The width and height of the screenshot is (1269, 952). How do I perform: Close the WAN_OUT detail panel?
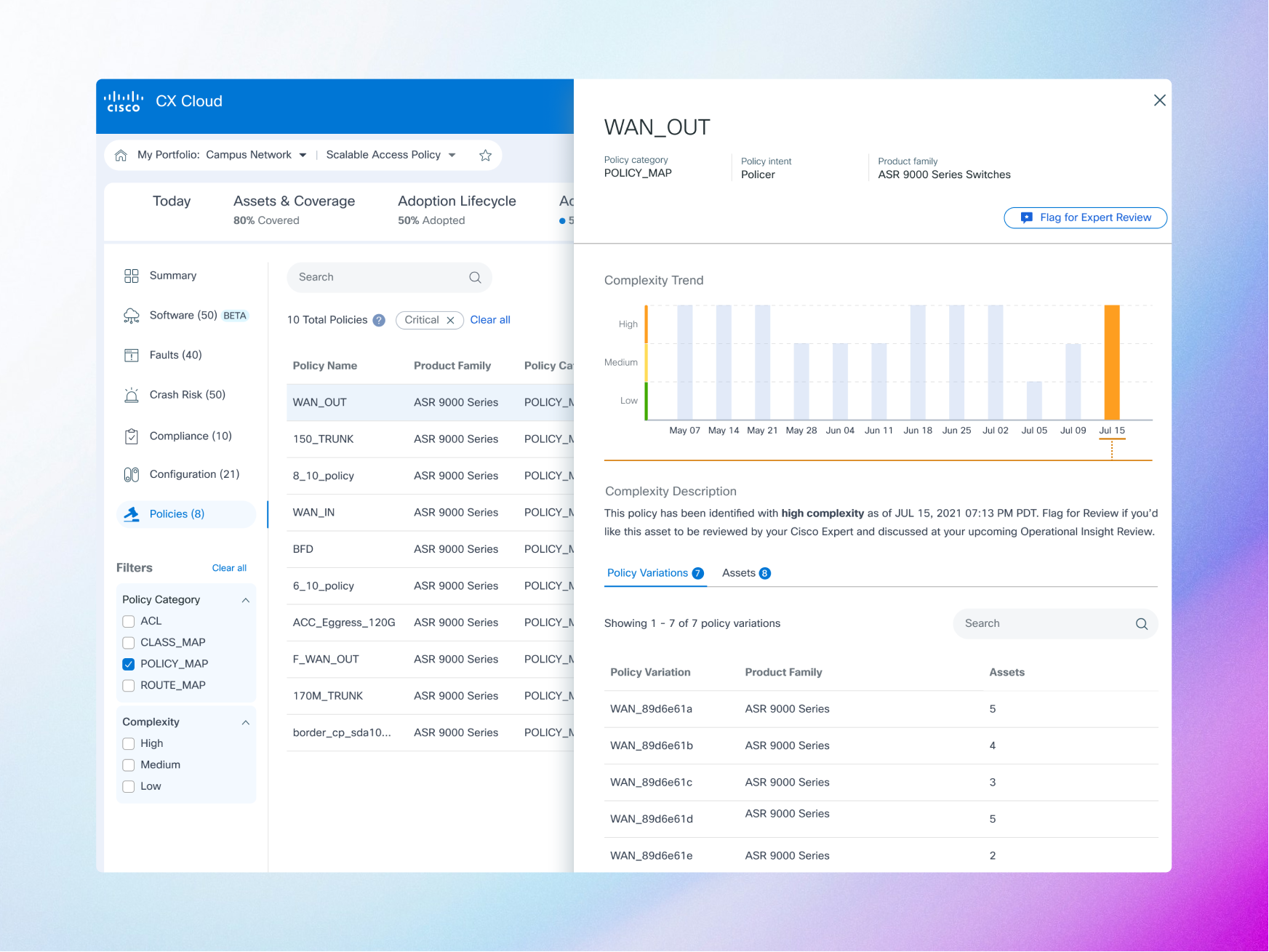click(x=1160, y=100)
